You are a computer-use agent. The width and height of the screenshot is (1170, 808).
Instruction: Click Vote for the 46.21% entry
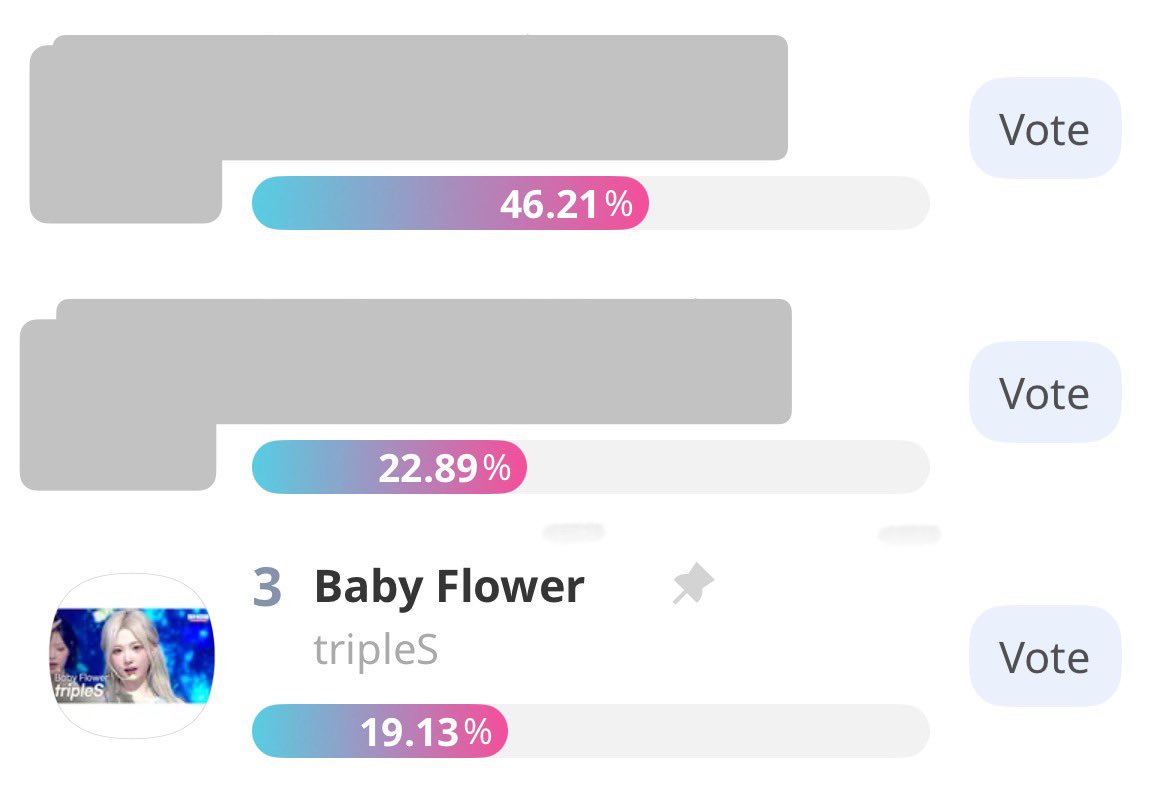click(1045, 128)
